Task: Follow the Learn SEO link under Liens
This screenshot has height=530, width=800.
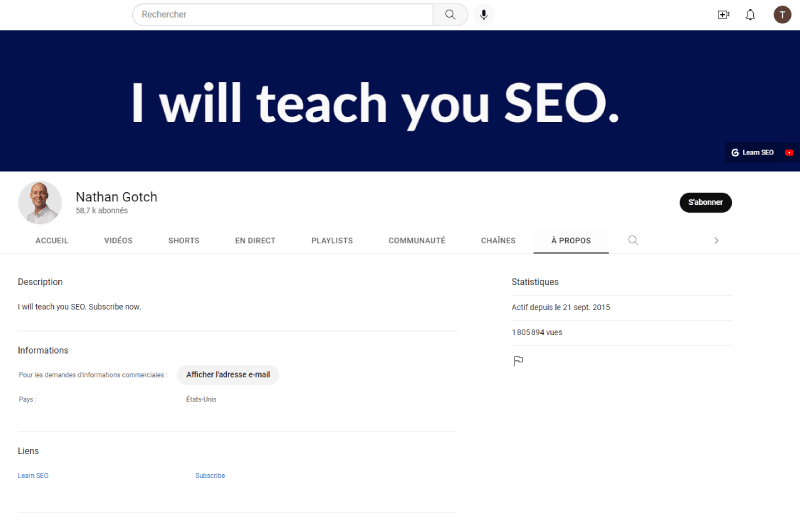Action: [x=33, y=475]
